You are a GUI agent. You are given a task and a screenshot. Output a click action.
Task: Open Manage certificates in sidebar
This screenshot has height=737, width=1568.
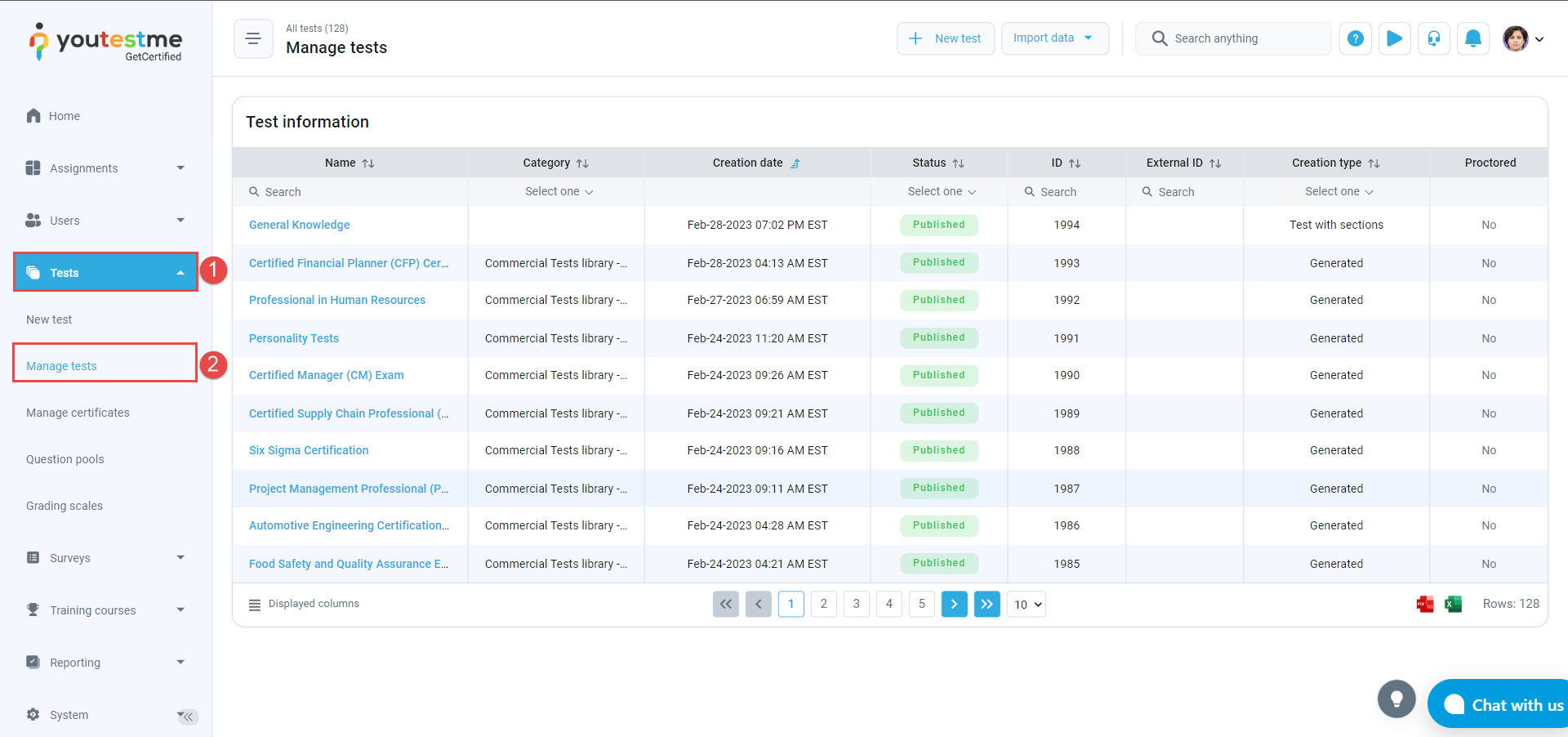pyautogui.click(x=78, y=413)
